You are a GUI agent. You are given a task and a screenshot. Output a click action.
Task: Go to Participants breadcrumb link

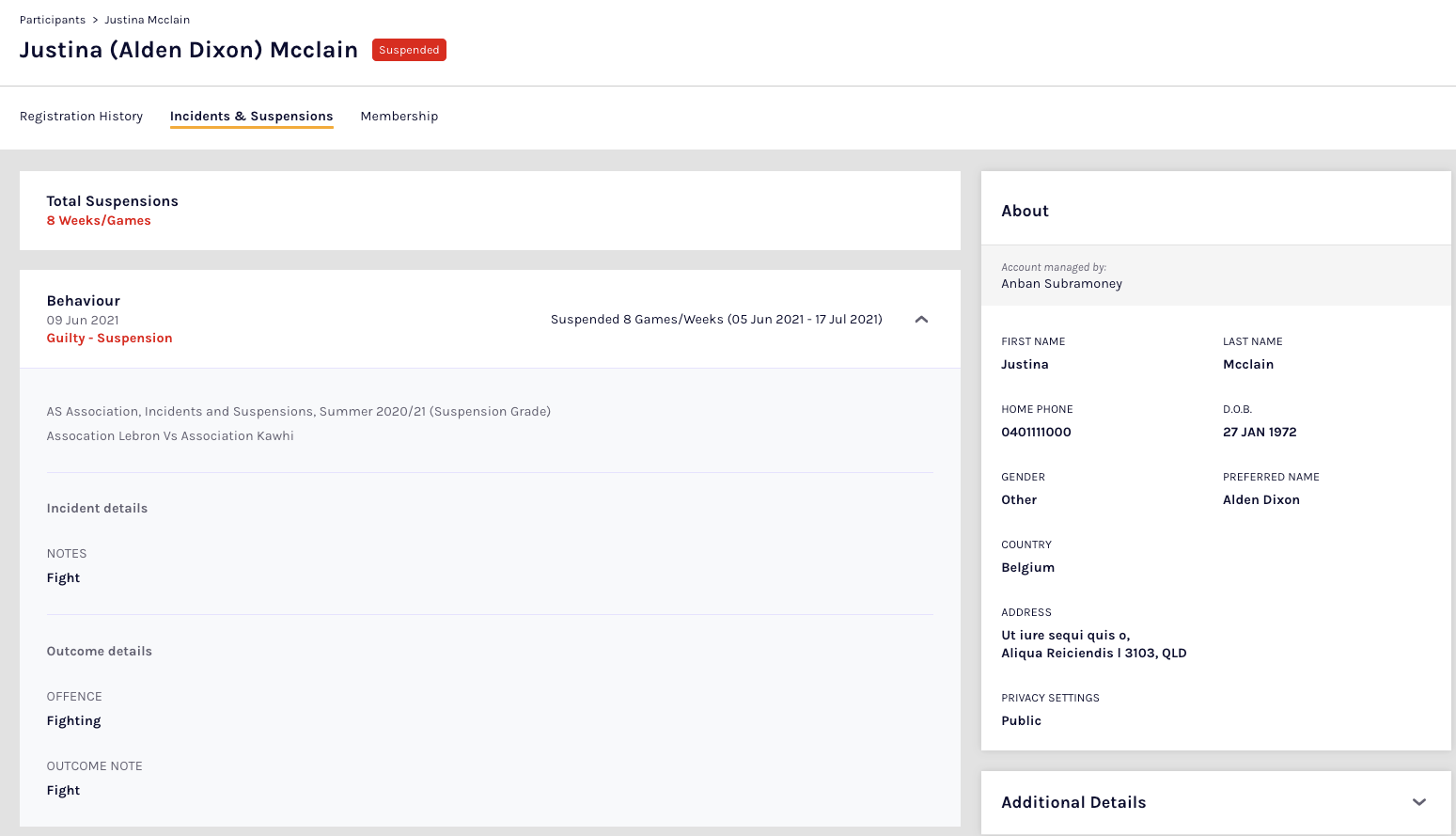53,20
